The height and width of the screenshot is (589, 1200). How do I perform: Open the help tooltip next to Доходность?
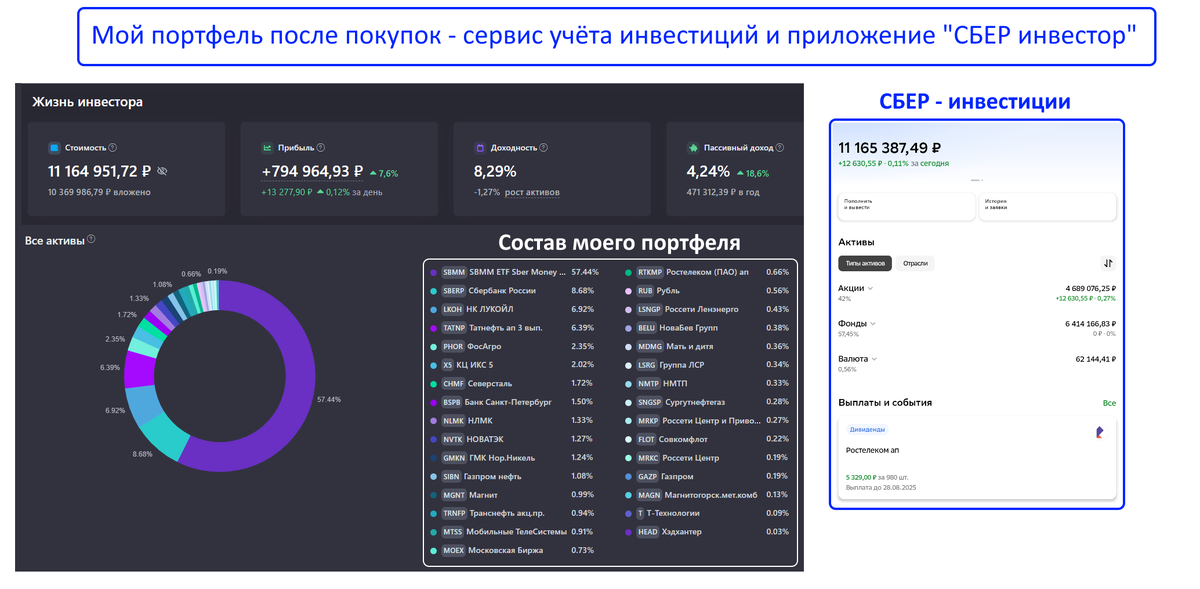pyautogui.click(x=546, y=147)
